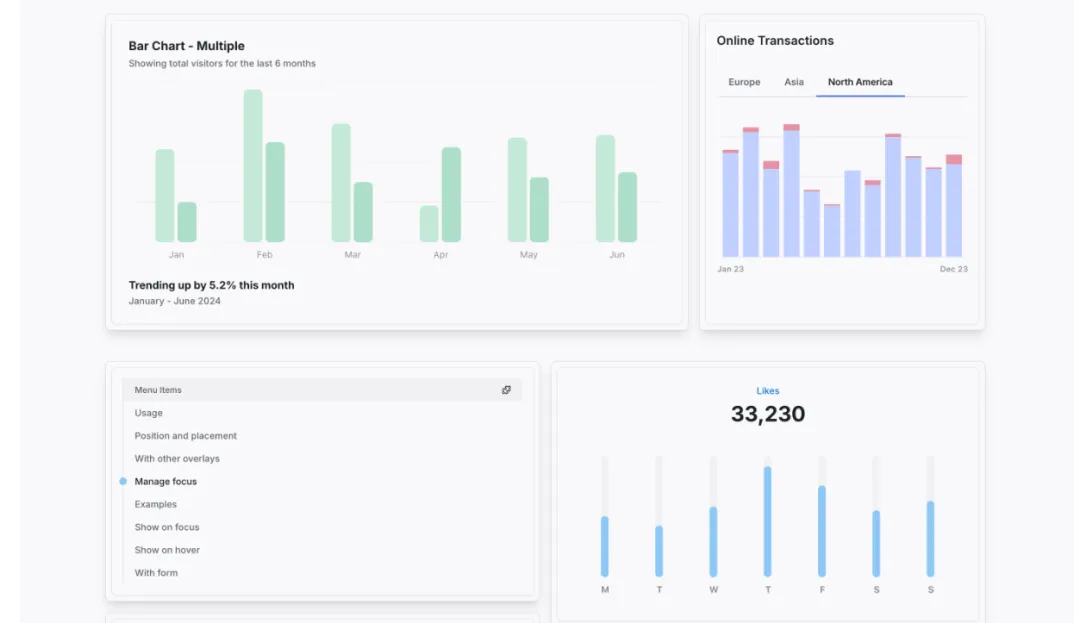Click the May light green bar
The width and height of the screenshot is (1080, 623).
[x=517, y=189]
